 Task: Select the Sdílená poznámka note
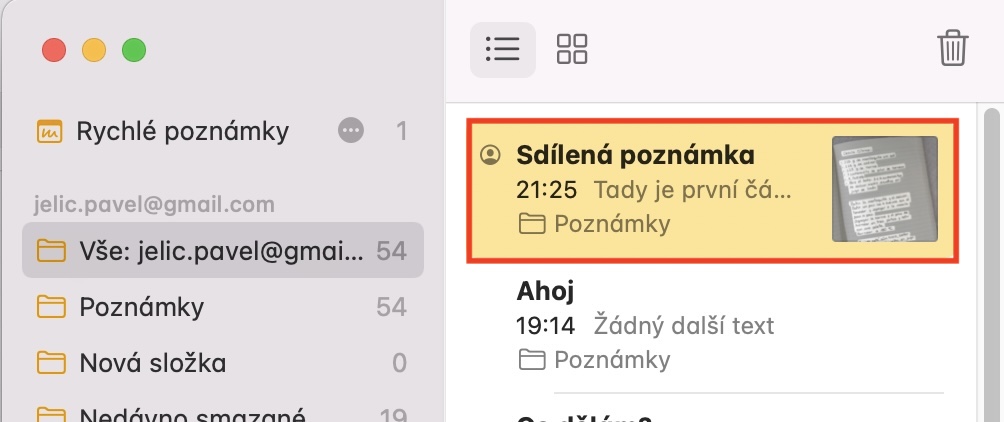(x=660, y=188)
